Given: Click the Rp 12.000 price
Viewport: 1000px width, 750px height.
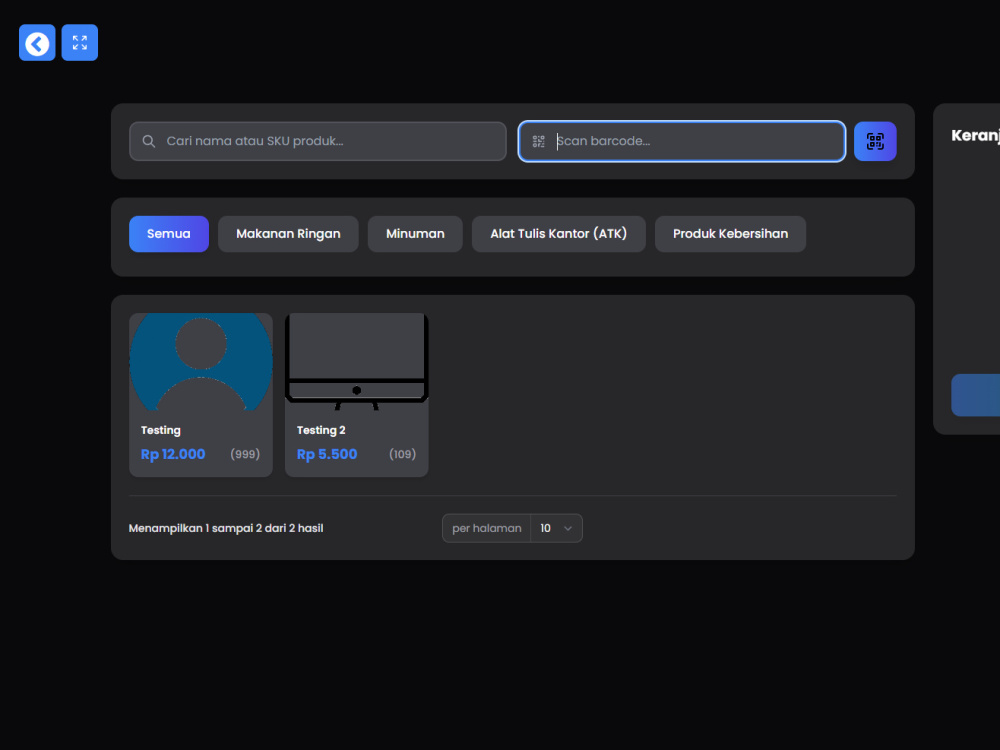Looking at the screenshot, I should pyautogui.click(x=173, y=454).
